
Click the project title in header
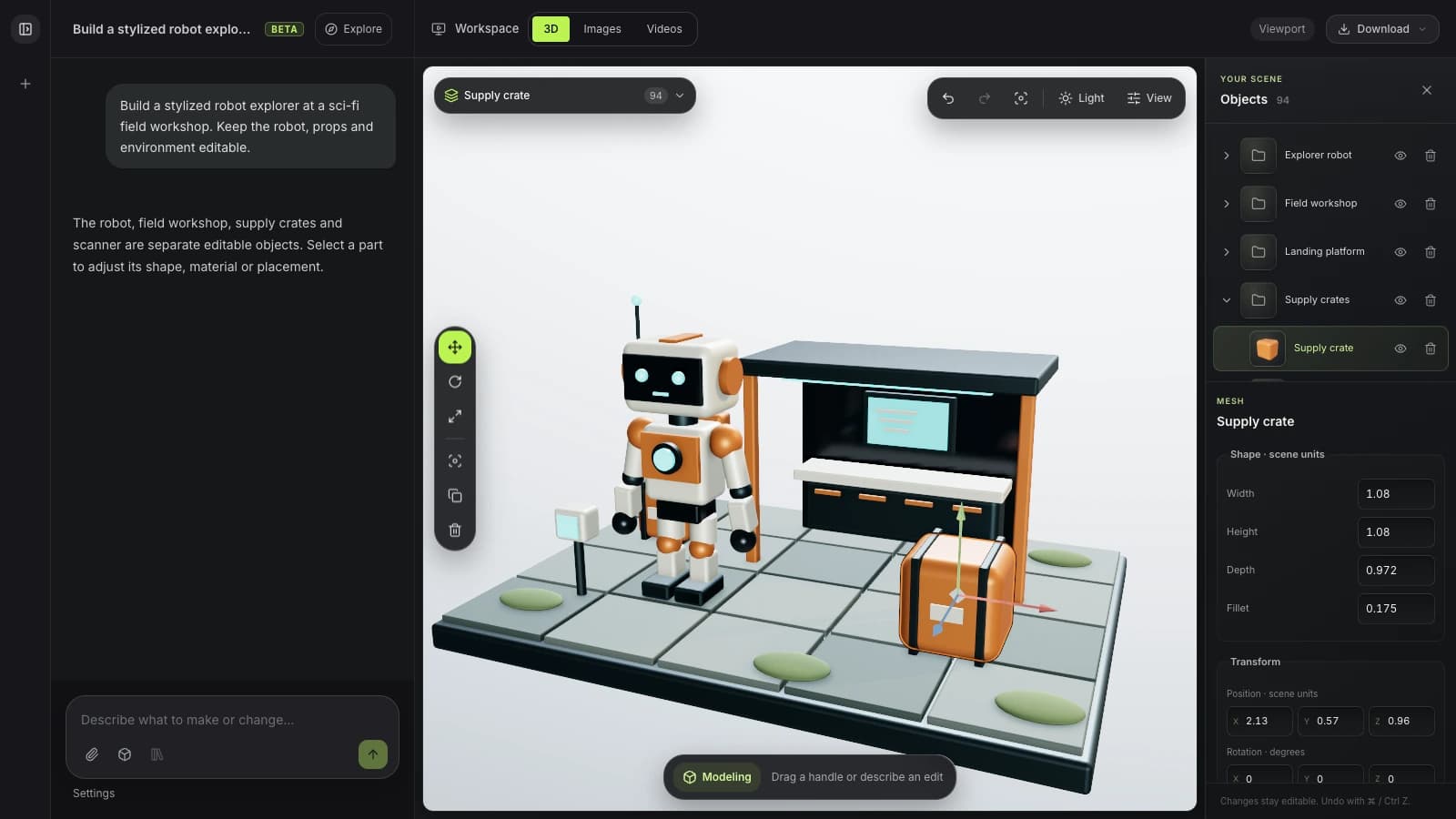coord(161,29)
